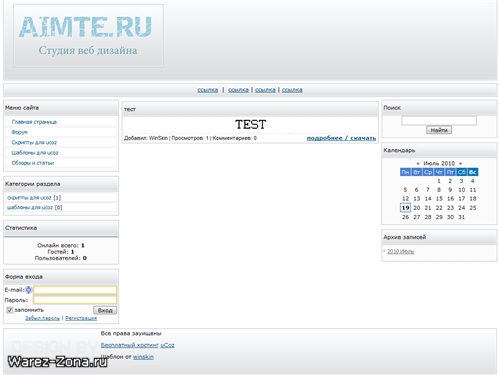Go to previous month in calendar
The height and width of the screenshot is (375, 500).
(418, 163)
